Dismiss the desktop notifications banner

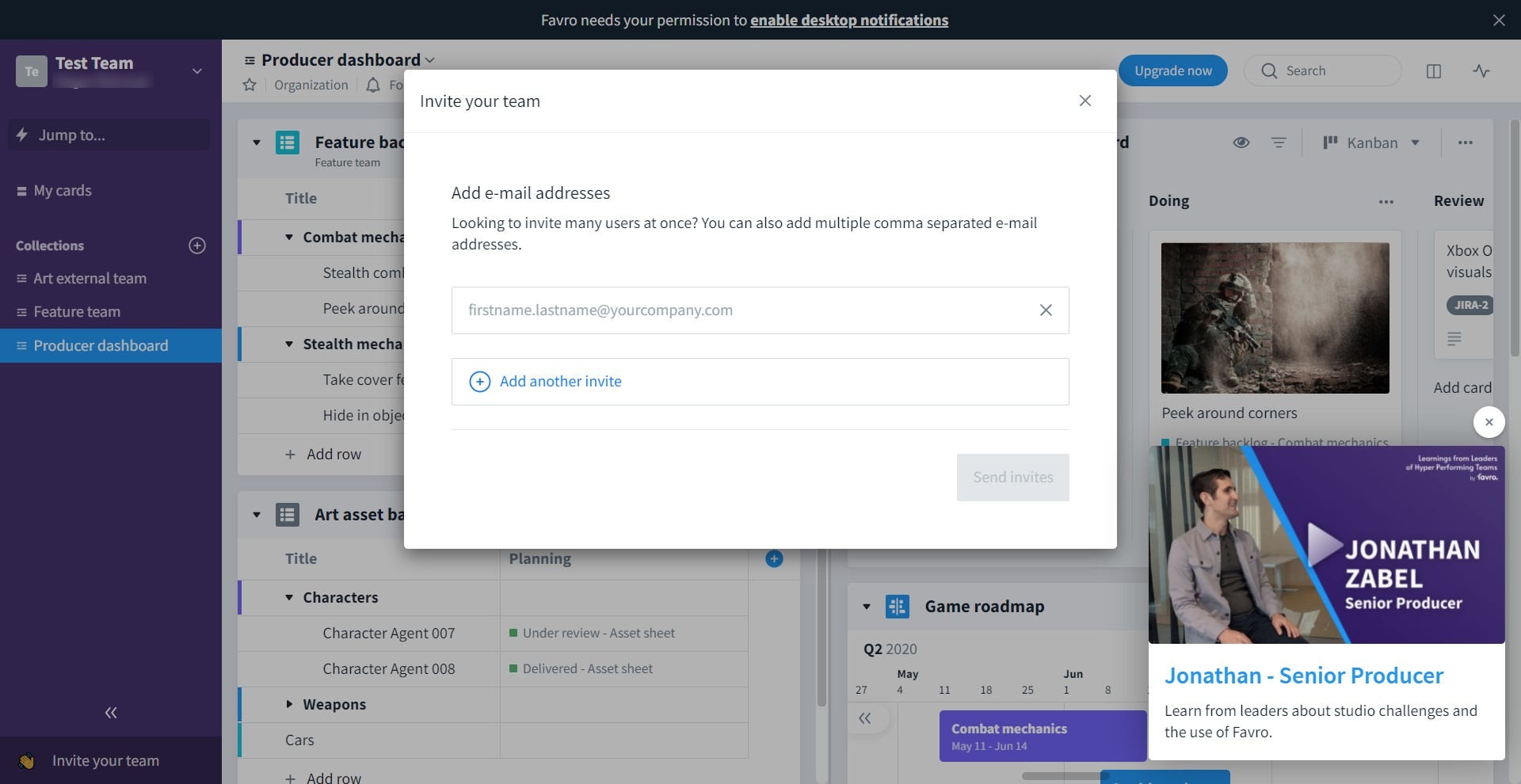[1499, 20]
